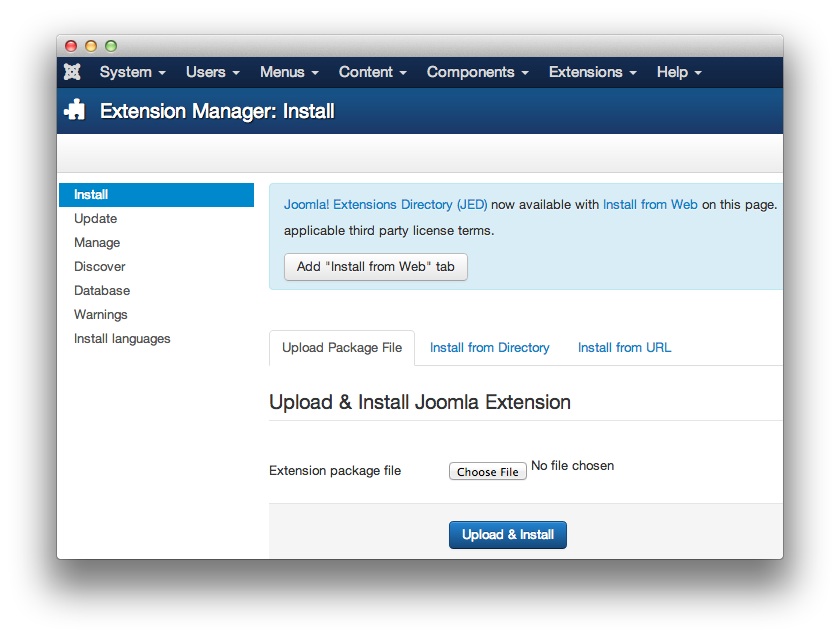Close the window with red button
Image resolution: width=840 pixels, height=638 pixels.
click(x=71, y=46)
